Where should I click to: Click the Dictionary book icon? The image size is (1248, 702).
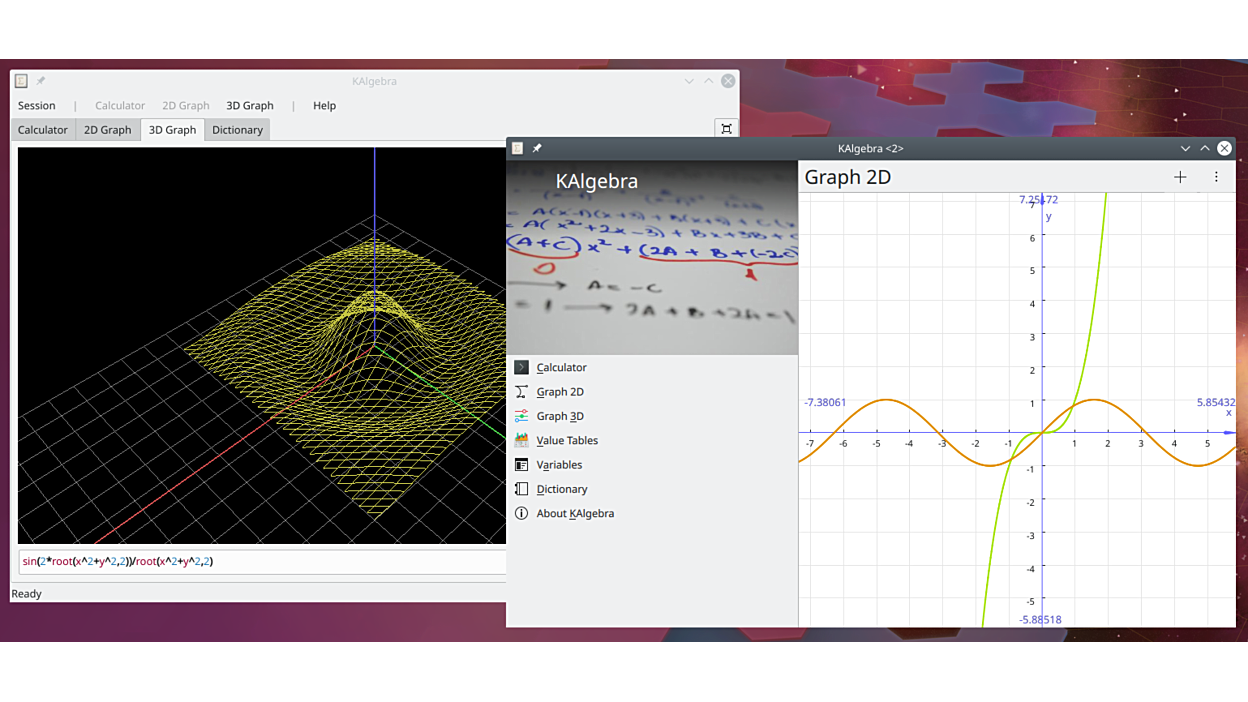tap(521, 489)
